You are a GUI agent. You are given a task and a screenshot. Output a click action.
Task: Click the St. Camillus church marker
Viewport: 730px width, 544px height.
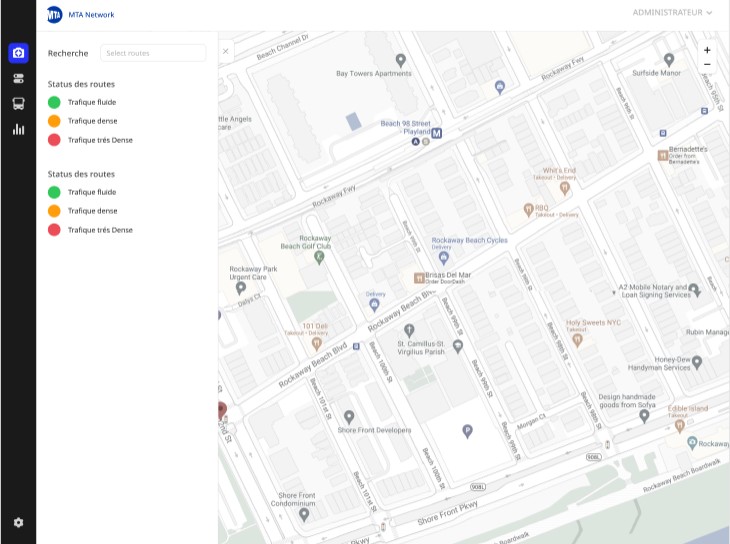[409, 331]
